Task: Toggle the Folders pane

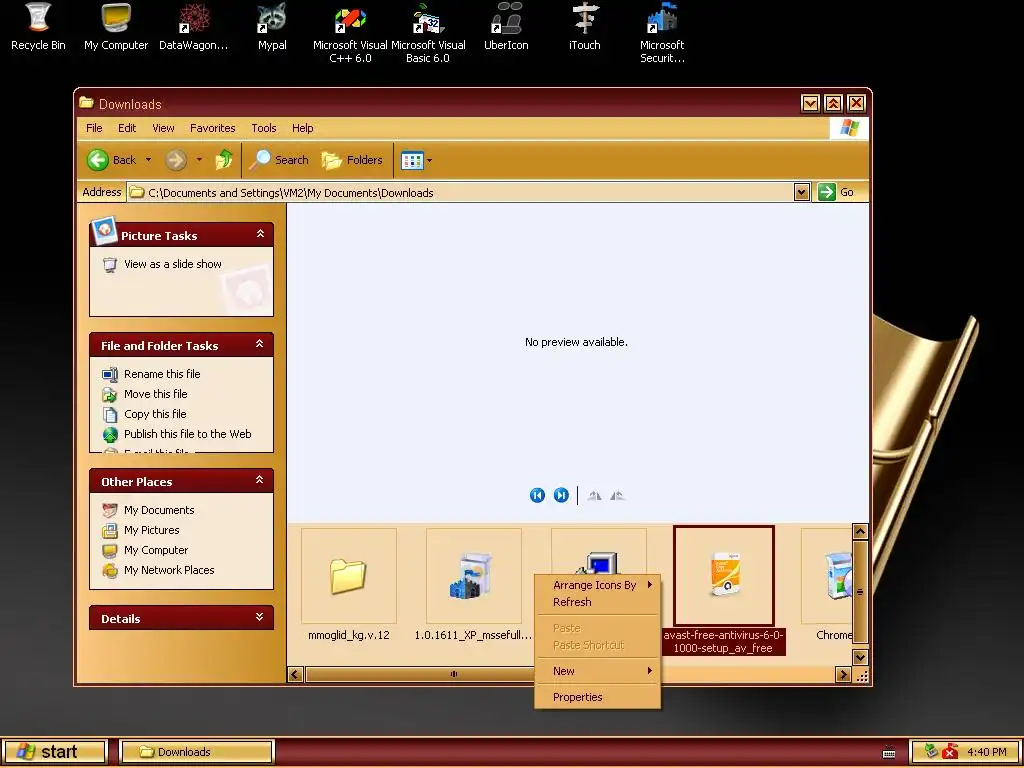Action: (x=352, y=160)
